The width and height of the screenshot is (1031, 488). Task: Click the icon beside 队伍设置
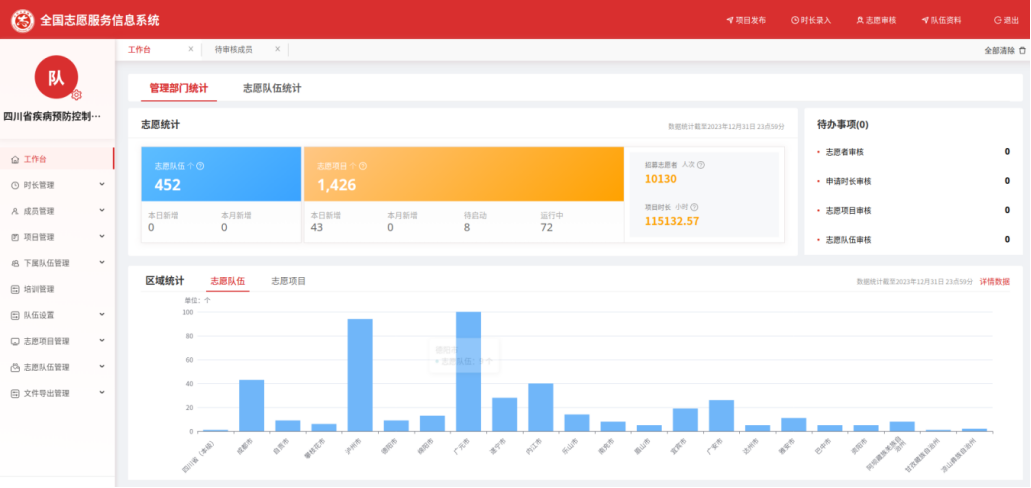tap(15, 315)
